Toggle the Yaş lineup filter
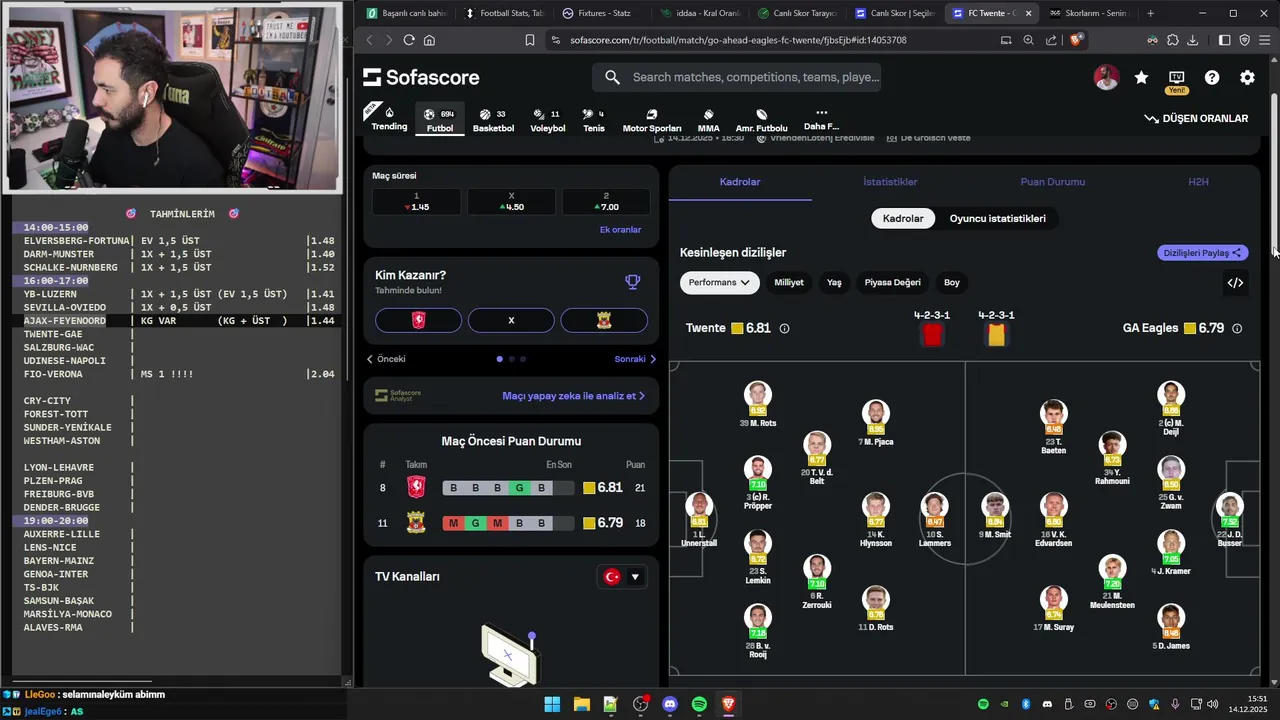The image size is (1280, 720). (x=834, y=283)
